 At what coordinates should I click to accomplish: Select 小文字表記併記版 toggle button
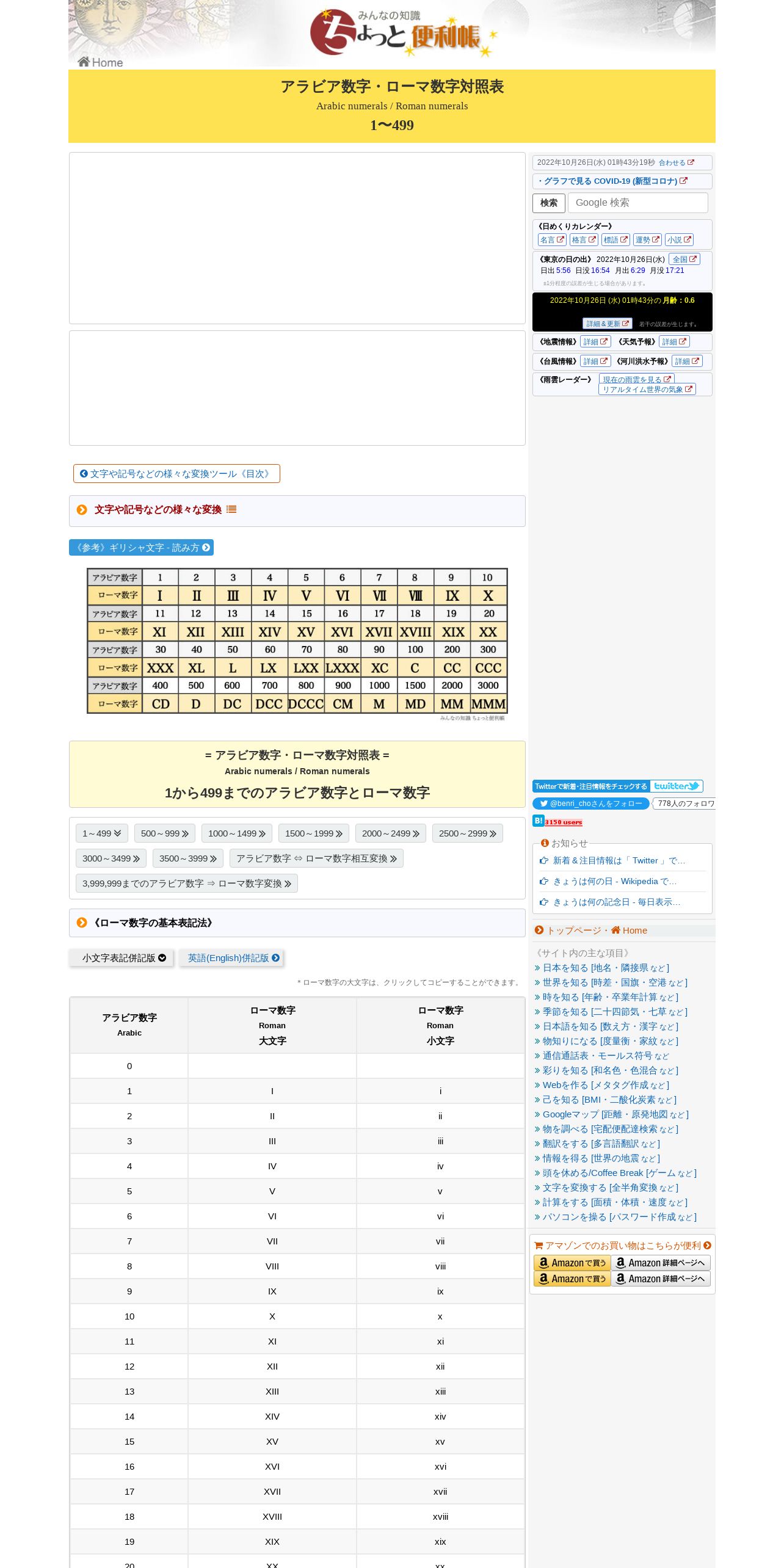click(x=122, y=958)
